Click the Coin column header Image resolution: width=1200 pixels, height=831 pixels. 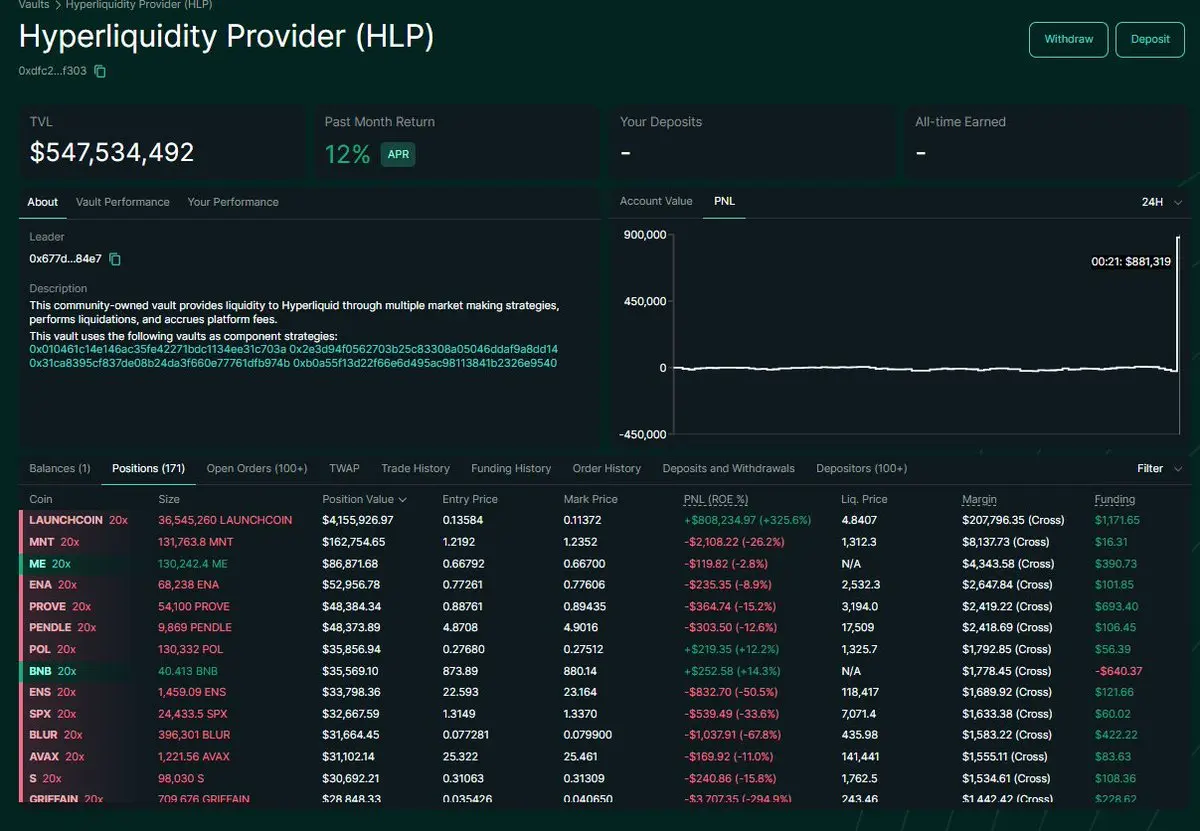(41, 499)
